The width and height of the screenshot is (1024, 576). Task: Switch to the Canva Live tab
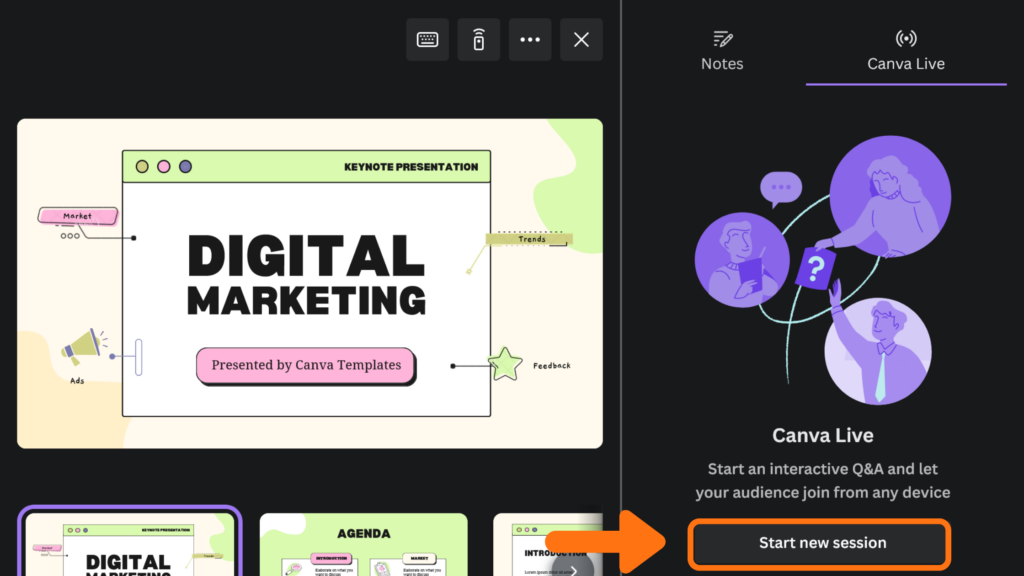tap(906, 50)
